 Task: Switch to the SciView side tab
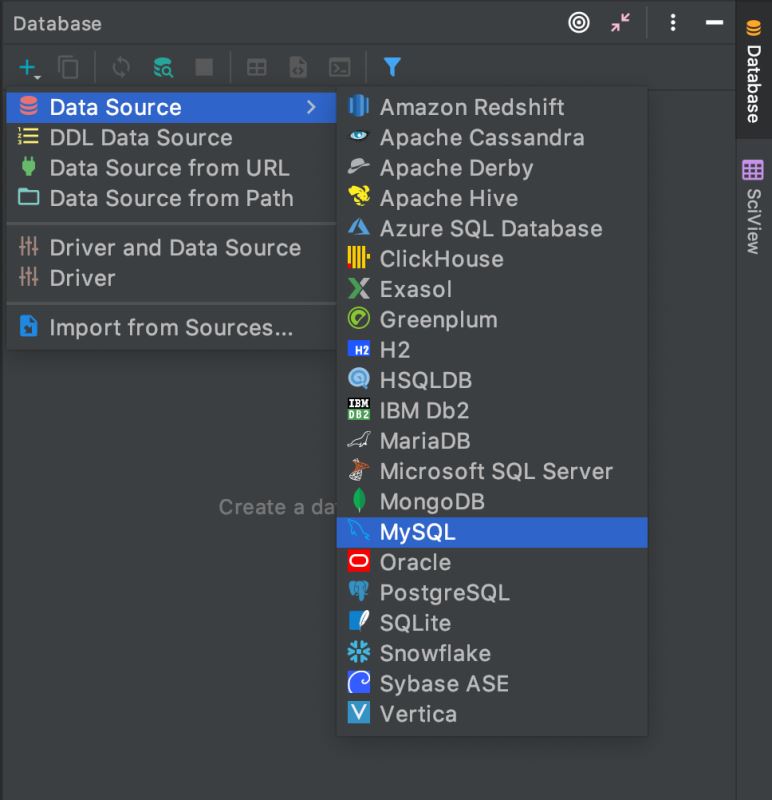(753, 206)
